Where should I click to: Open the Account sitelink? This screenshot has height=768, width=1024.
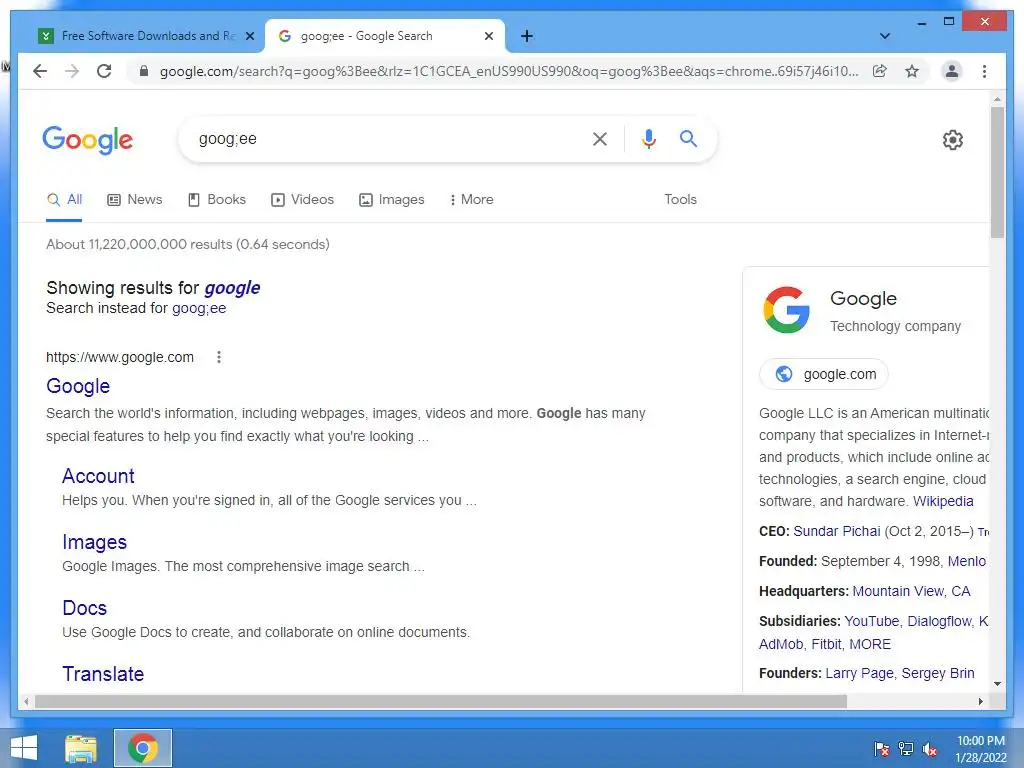pyautogui.click(x=99, y=476)
